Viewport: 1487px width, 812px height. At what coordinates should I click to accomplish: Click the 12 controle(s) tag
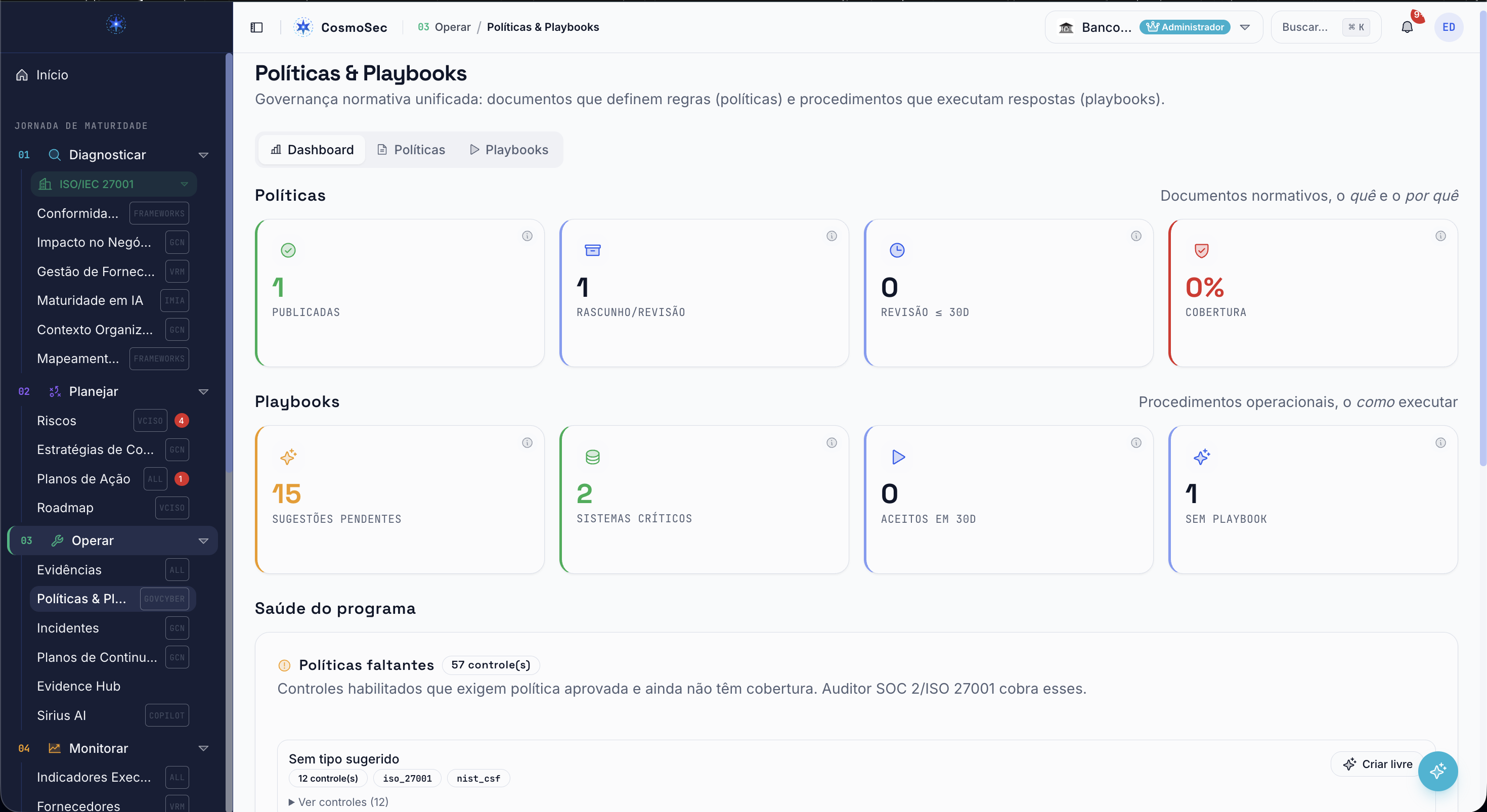point(328,779)
